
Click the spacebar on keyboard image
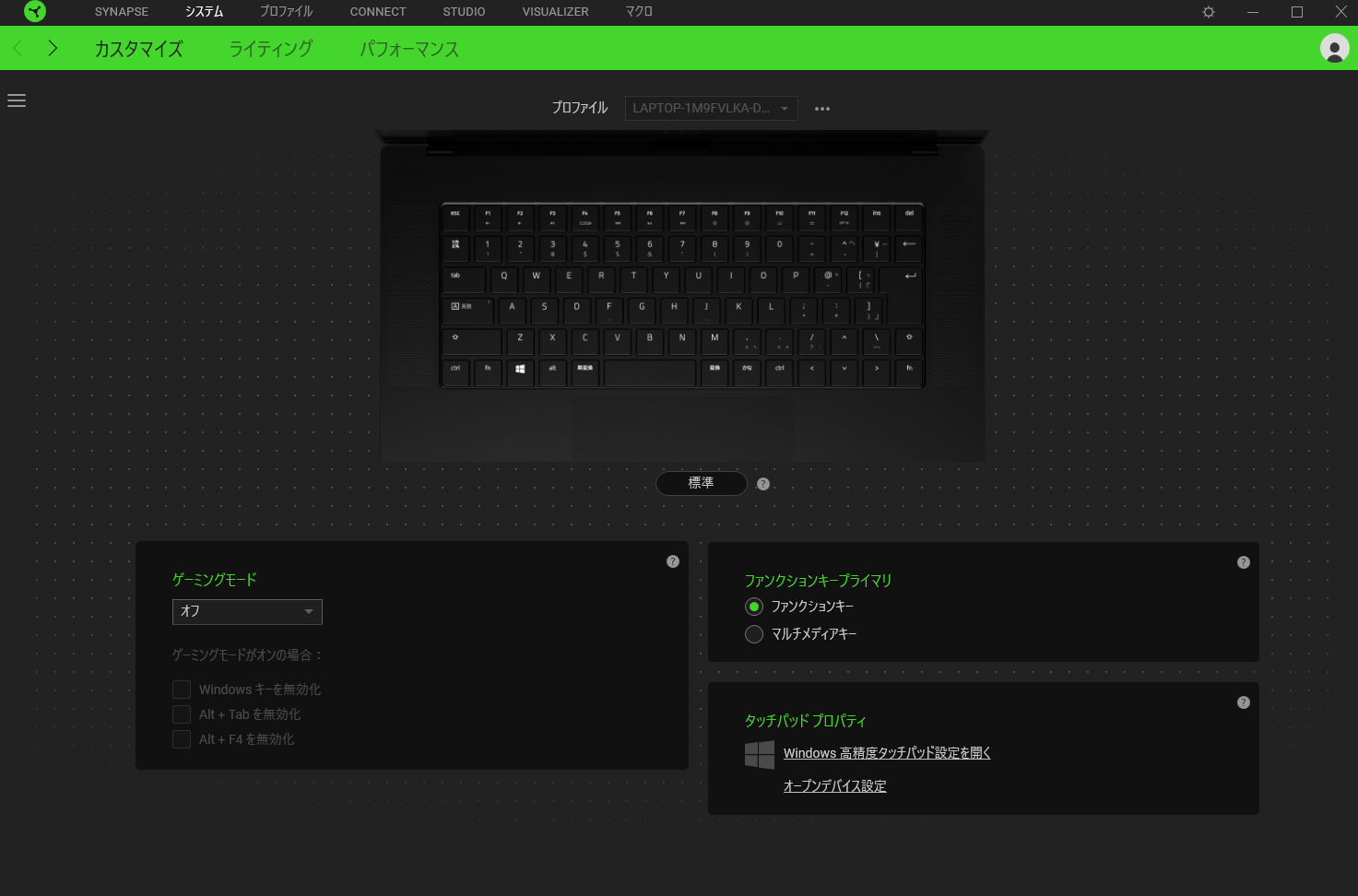(650, 372)
